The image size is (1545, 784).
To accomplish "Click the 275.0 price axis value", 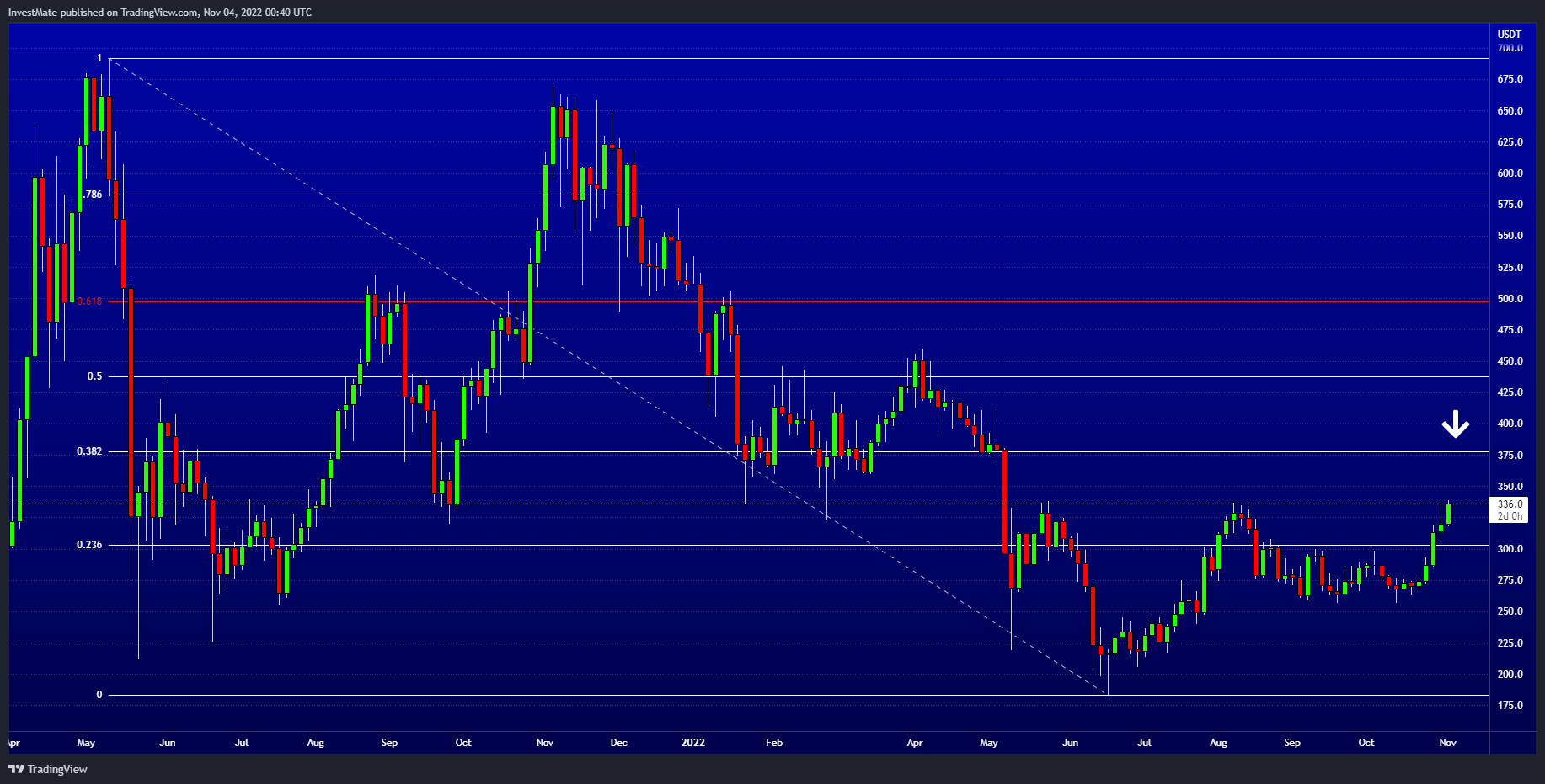I will tap(1510, 580).
